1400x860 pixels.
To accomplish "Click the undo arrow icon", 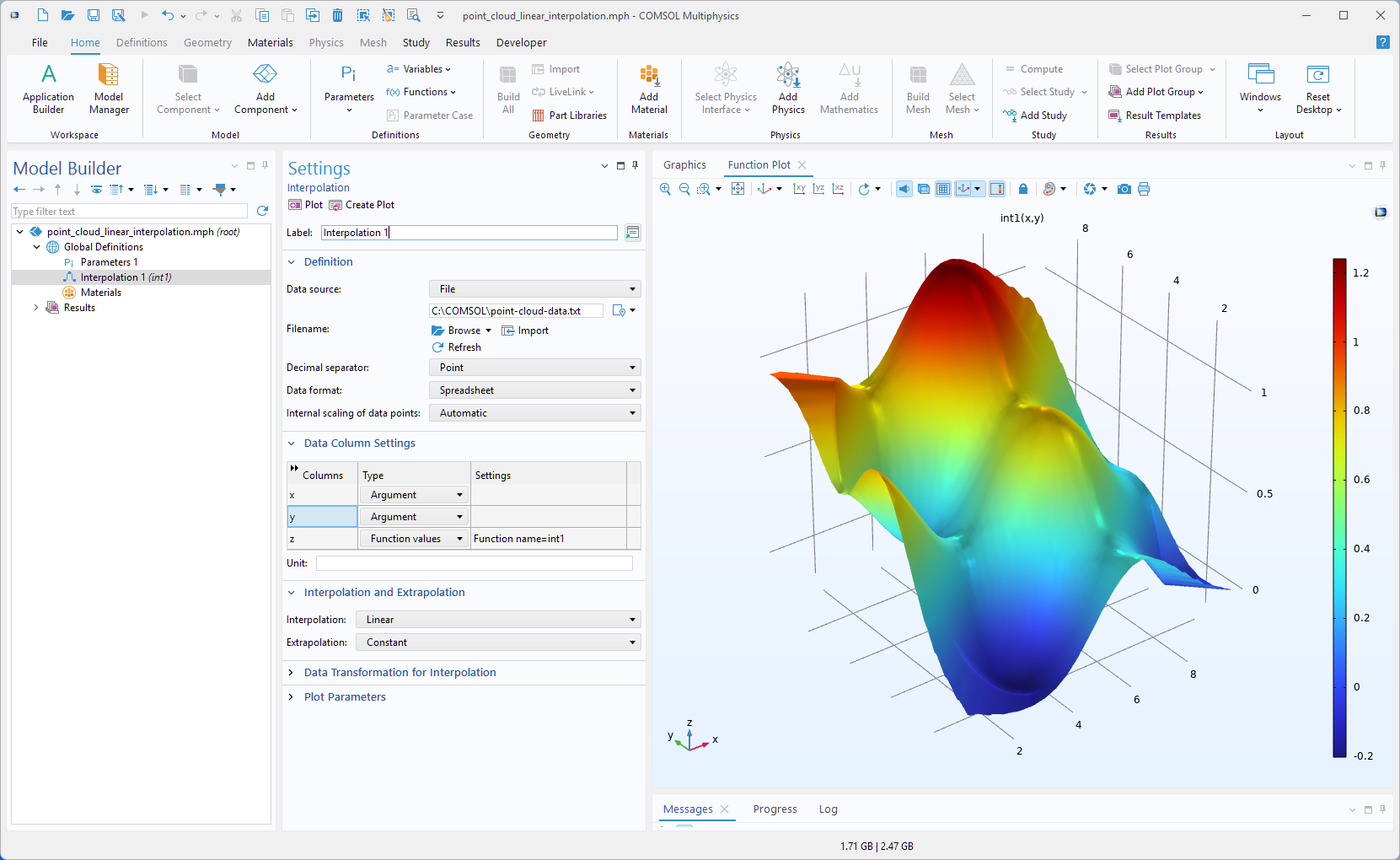I will pyautogui.click(x=168, y=15).
